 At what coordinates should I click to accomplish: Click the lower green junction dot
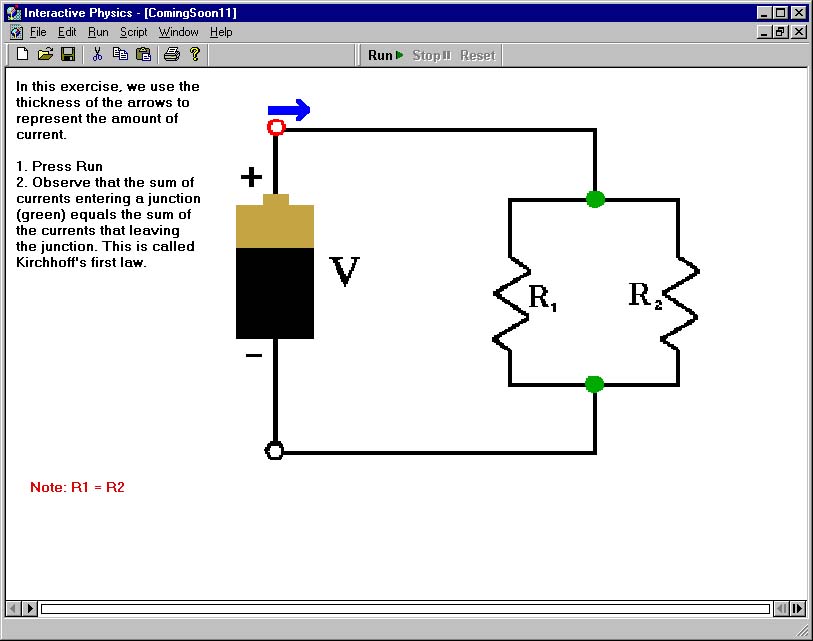point(594,384)
